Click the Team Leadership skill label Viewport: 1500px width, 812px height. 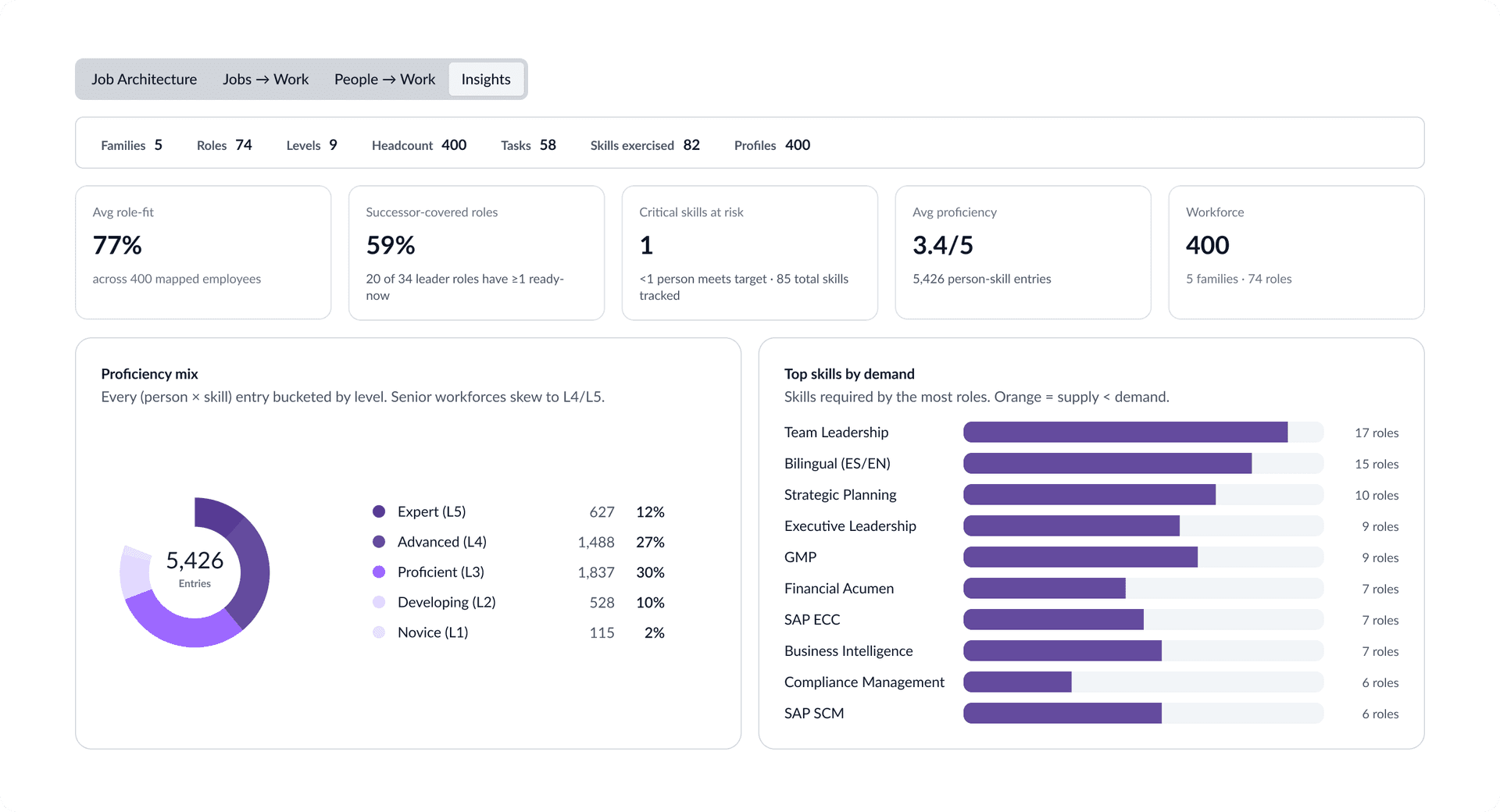(x=836, y=433)
